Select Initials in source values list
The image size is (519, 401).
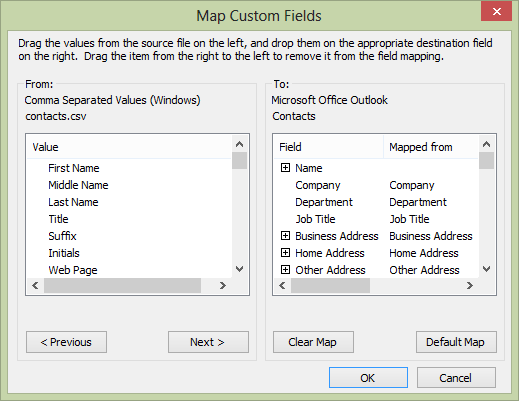pyautogui.click(x=64, y=253)
